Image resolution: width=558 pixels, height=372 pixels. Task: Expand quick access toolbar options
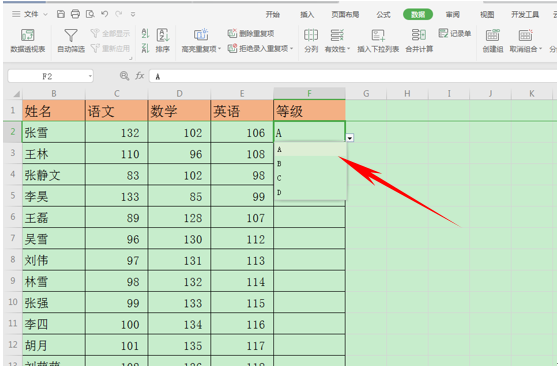point(133,15)
